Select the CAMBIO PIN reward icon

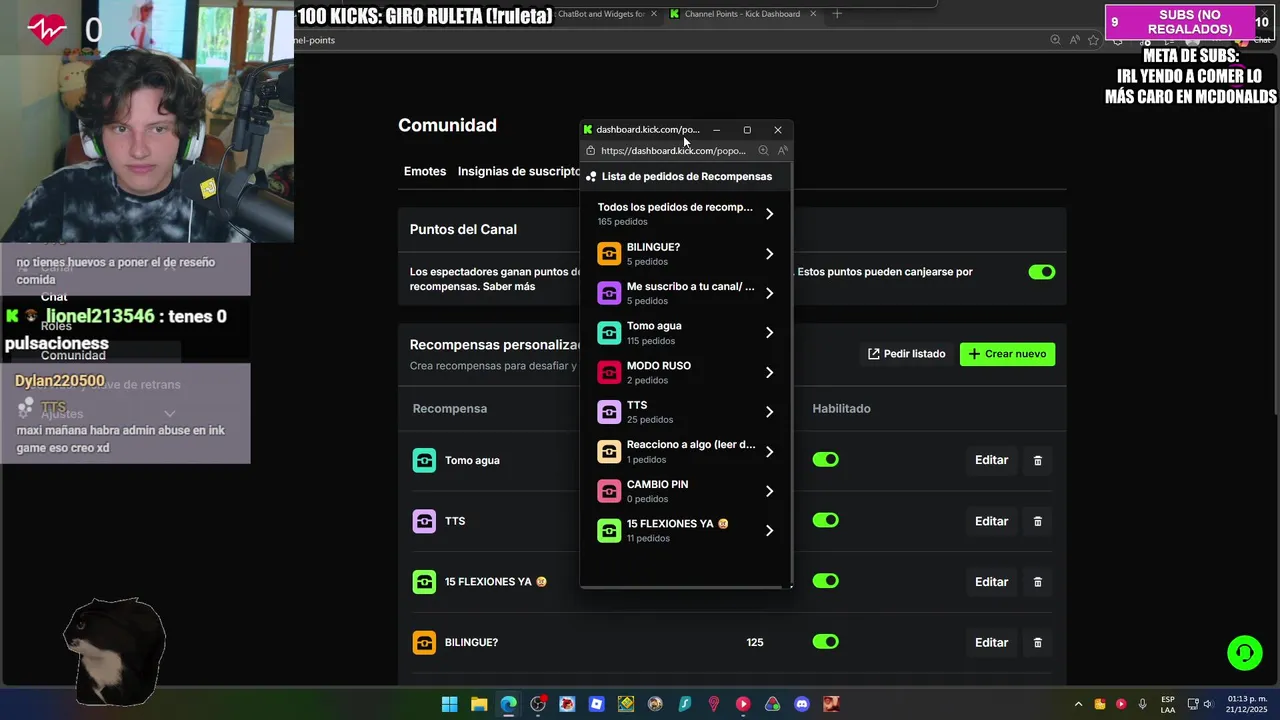[609, 491]
